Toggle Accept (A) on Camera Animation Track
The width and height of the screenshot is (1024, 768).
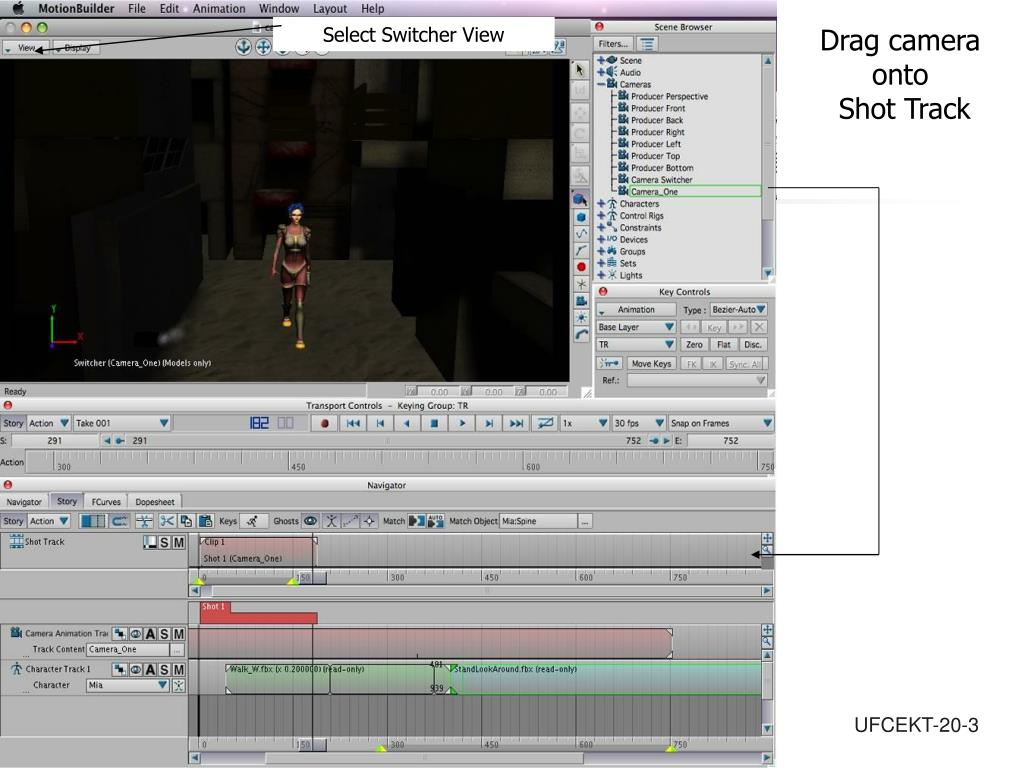coord(150,633)
